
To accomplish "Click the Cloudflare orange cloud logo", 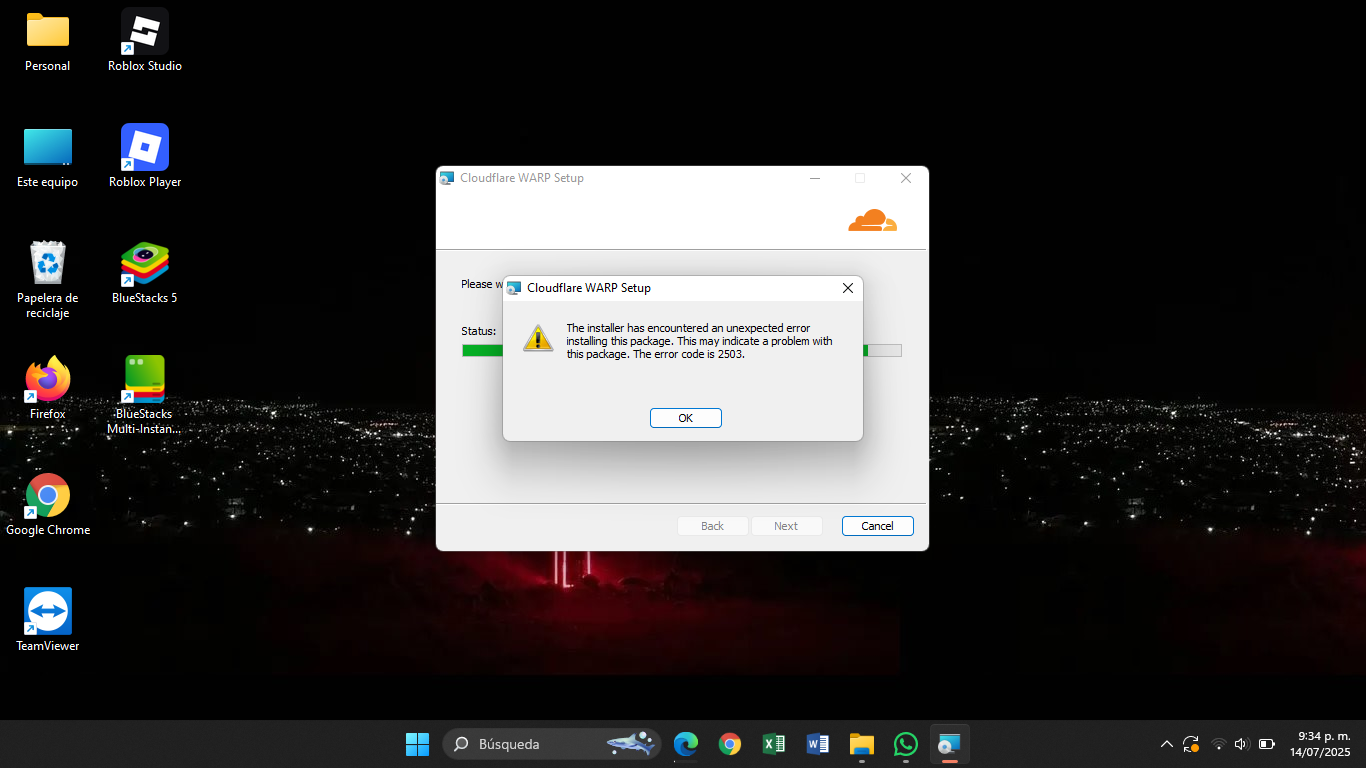I will [872, 220].
